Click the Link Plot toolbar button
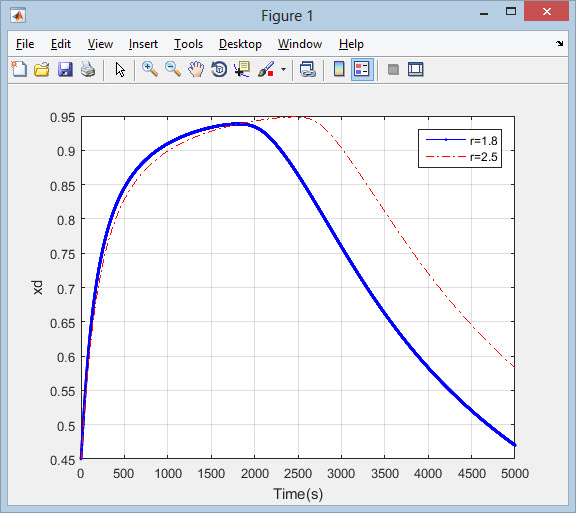Viewport: 576px width, 513px height. pyautogui.click(x=307, y=69)
